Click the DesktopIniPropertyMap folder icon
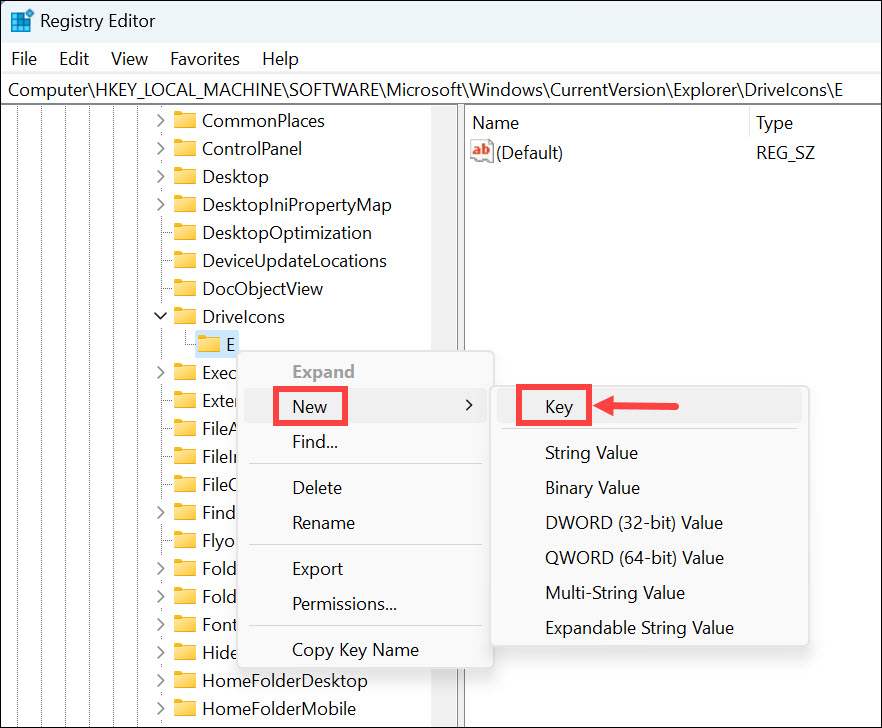 click(x=184, y=205)
